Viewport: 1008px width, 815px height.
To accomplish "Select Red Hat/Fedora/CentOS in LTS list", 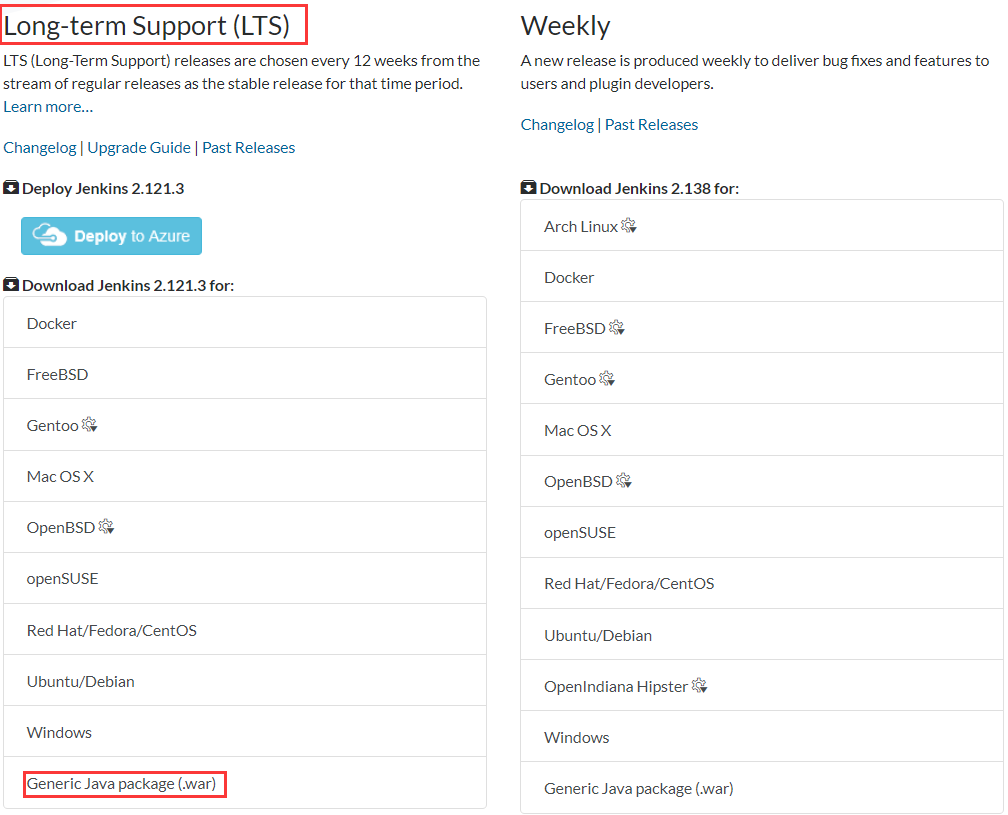I will pos(244,630).
